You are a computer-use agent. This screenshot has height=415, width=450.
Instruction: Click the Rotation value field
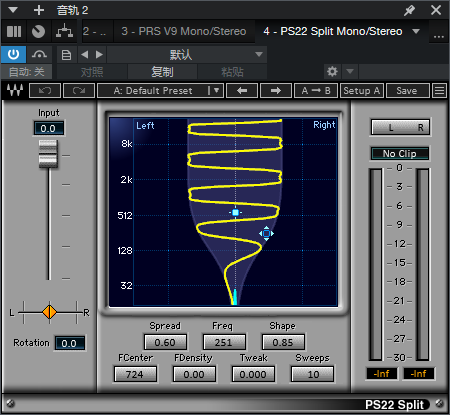(69, 343)
